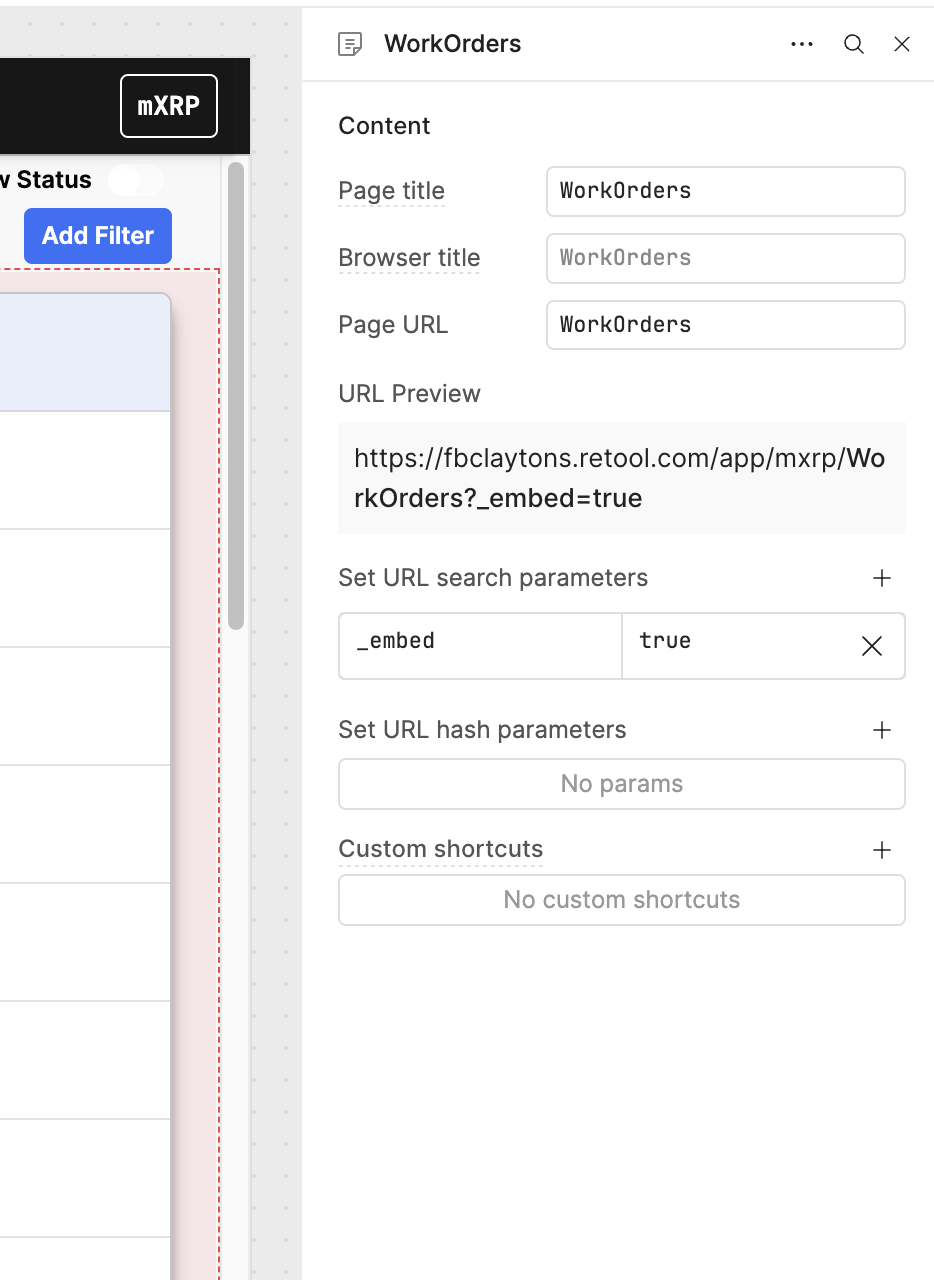
Task: Click the Page title label
Action: (391, 191)
